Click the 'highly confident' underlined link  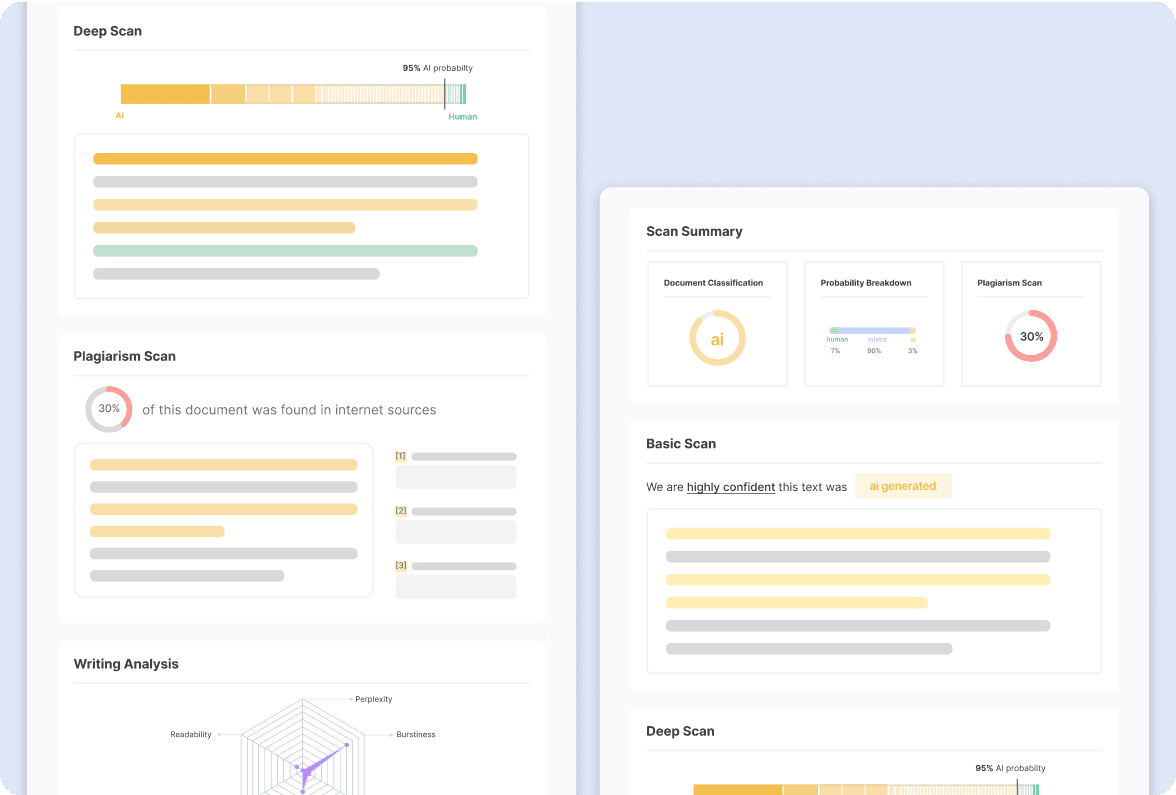(730, 487)
